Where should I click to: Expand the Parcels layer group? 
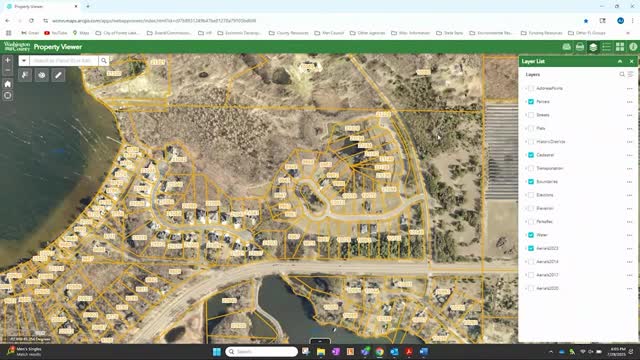[526, 102]
